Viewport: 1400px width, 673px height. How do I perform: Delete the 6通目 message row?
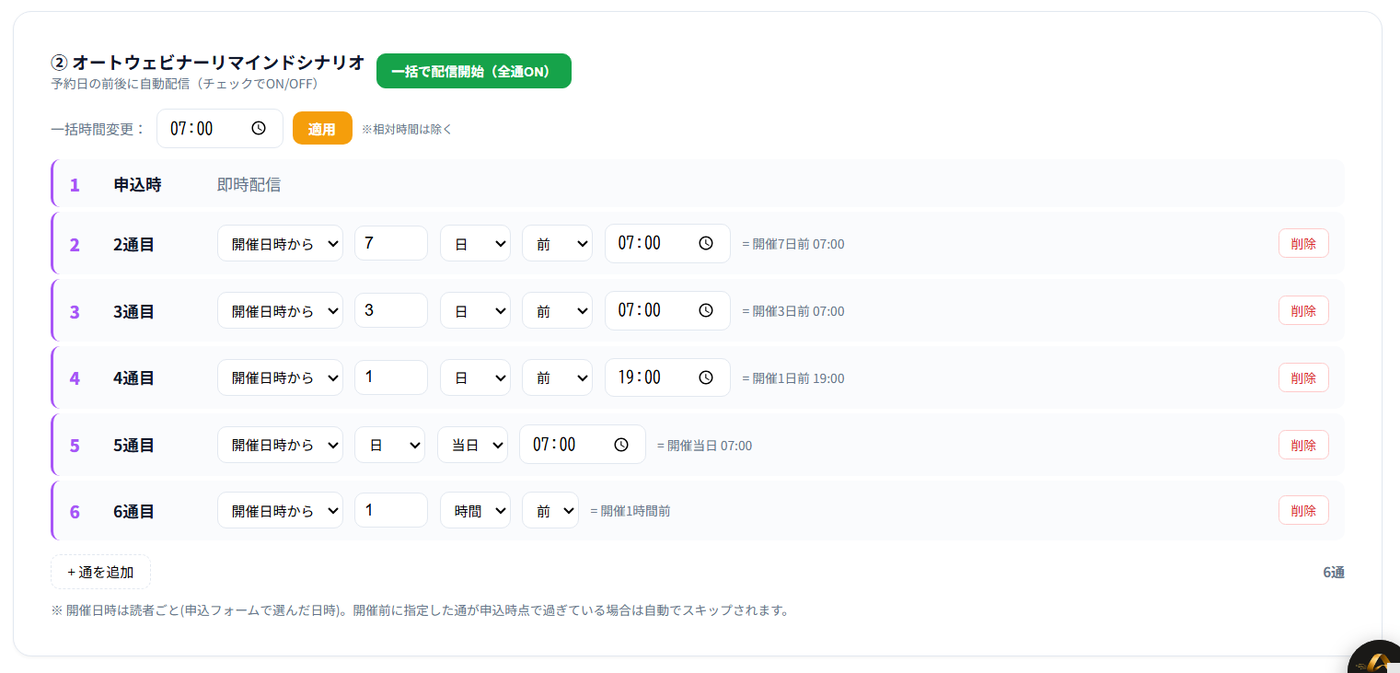pyautogui.click(x=1303, y=510)
